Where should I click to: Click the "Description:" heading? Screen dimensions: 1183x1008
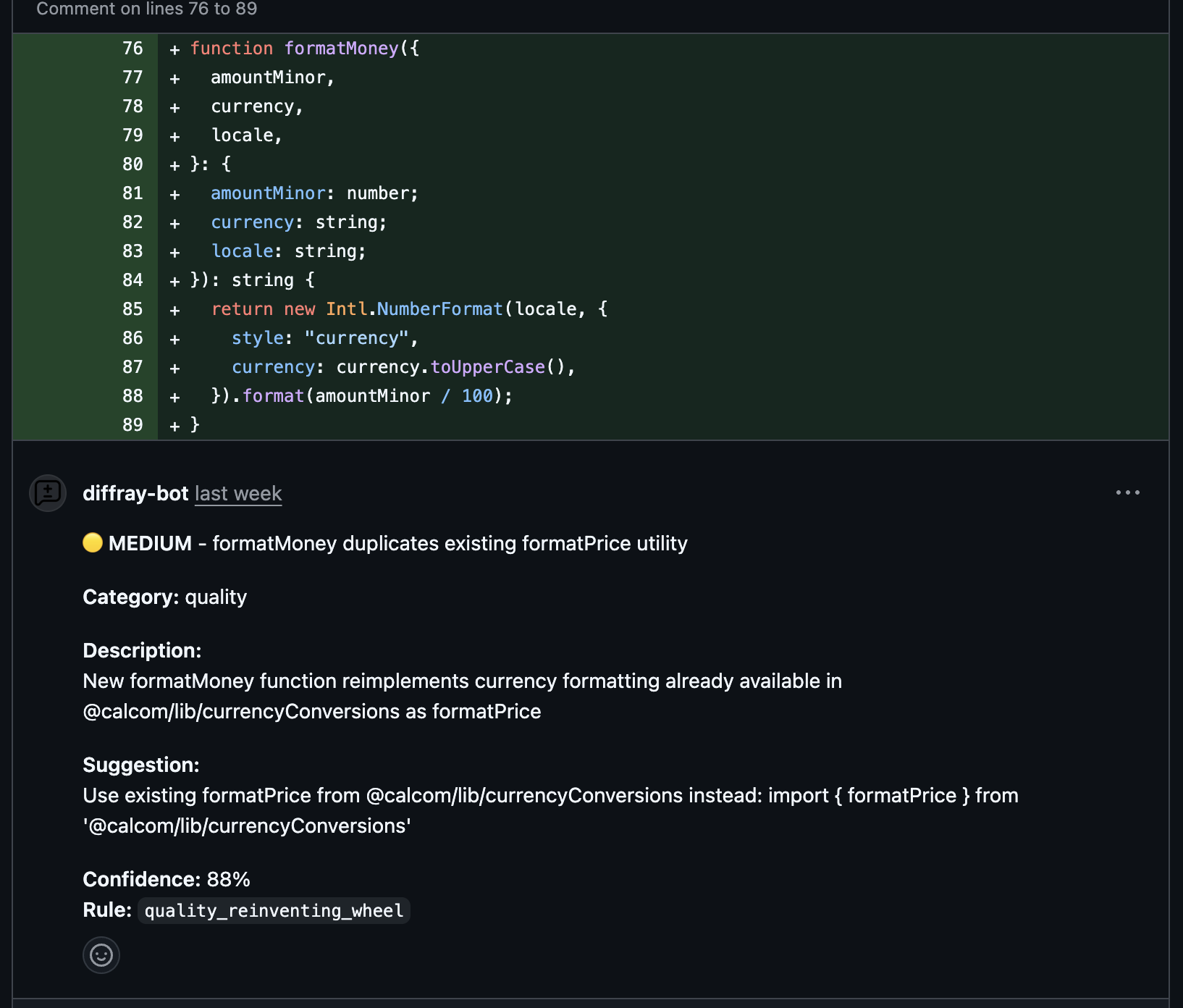(x=142, y=650)
